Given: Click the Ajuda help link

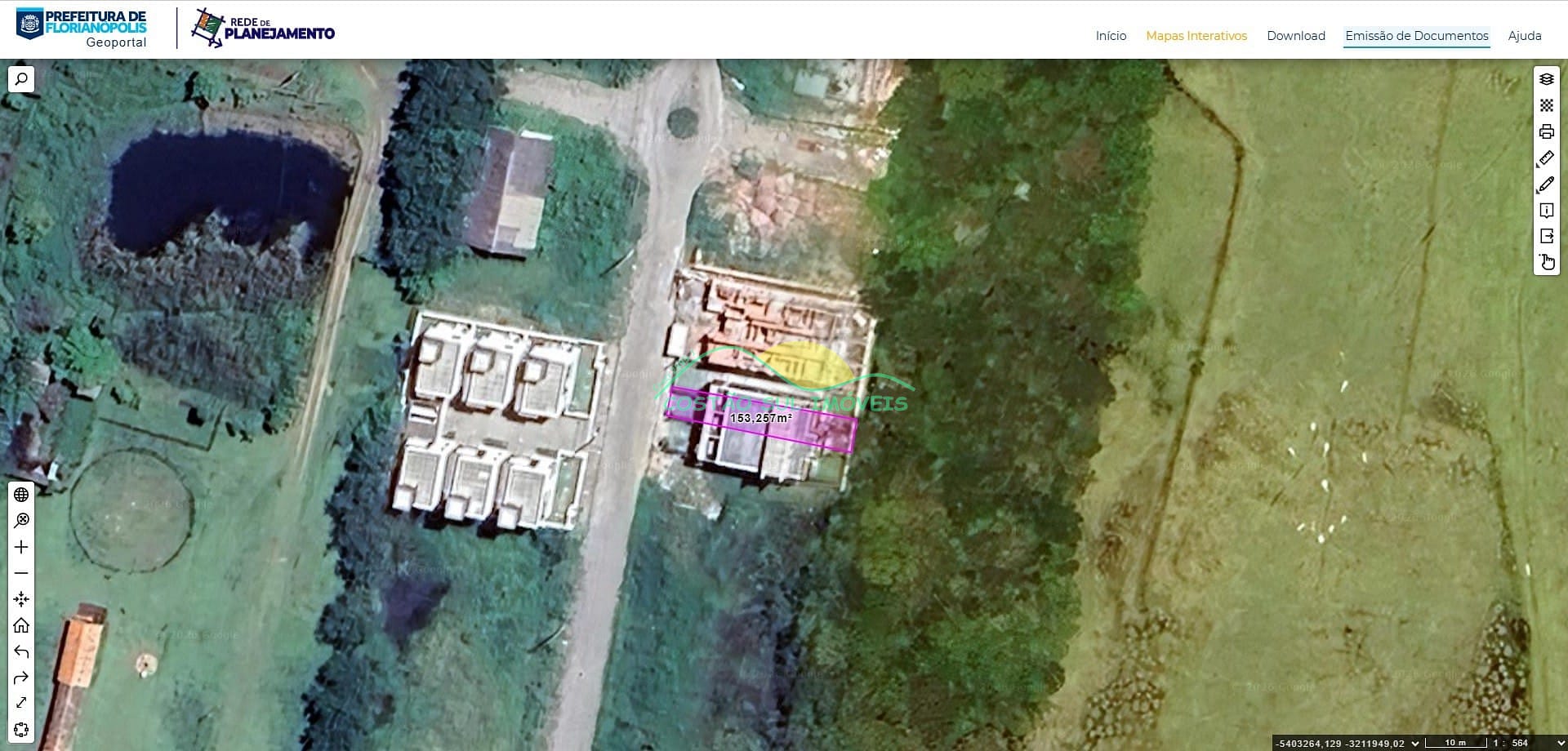Looking at the screenshot, I should (1524, 36).
